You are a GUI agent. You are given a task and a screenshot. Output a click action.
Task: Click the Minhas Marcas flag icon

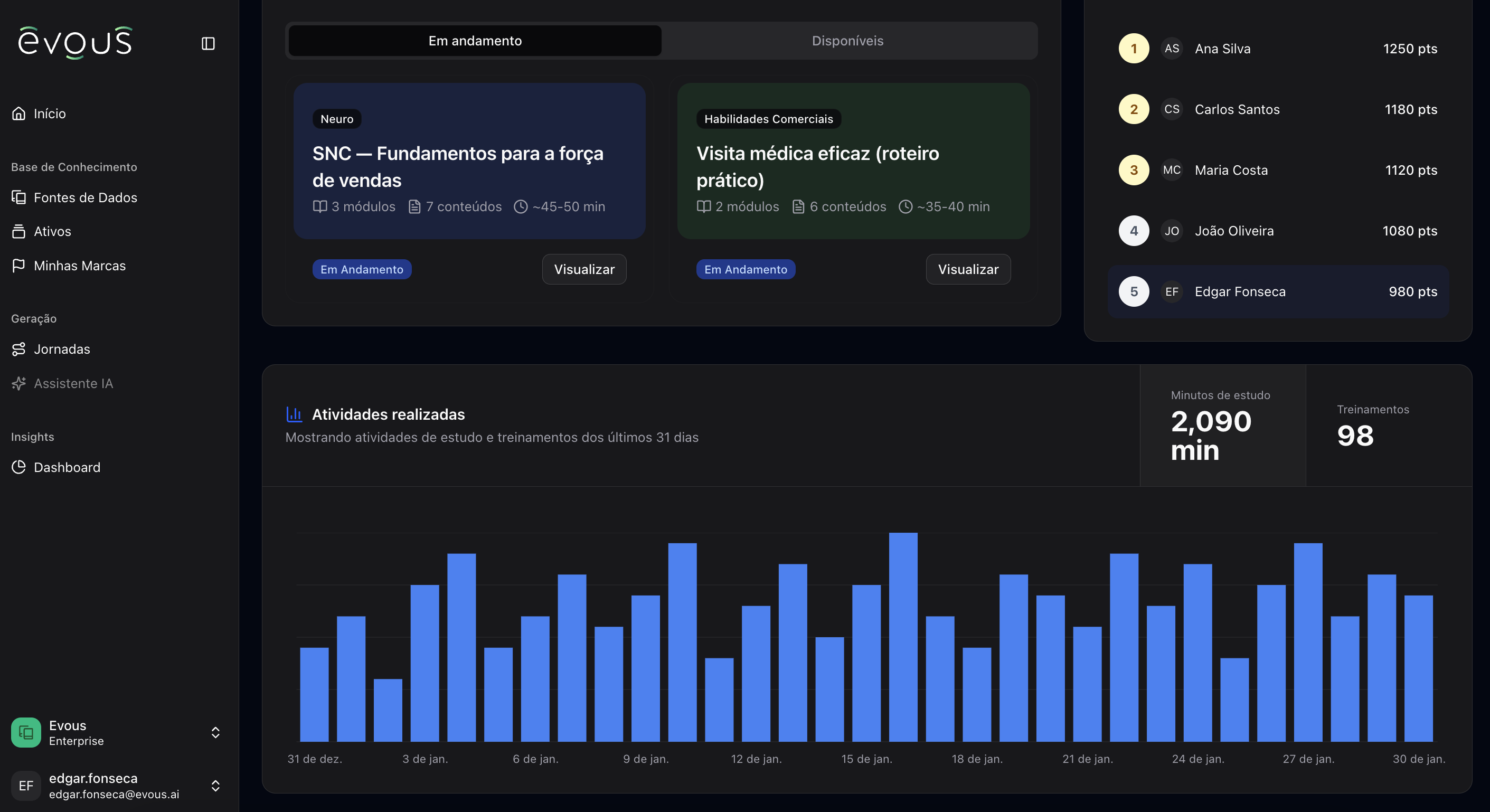(19, 265)
